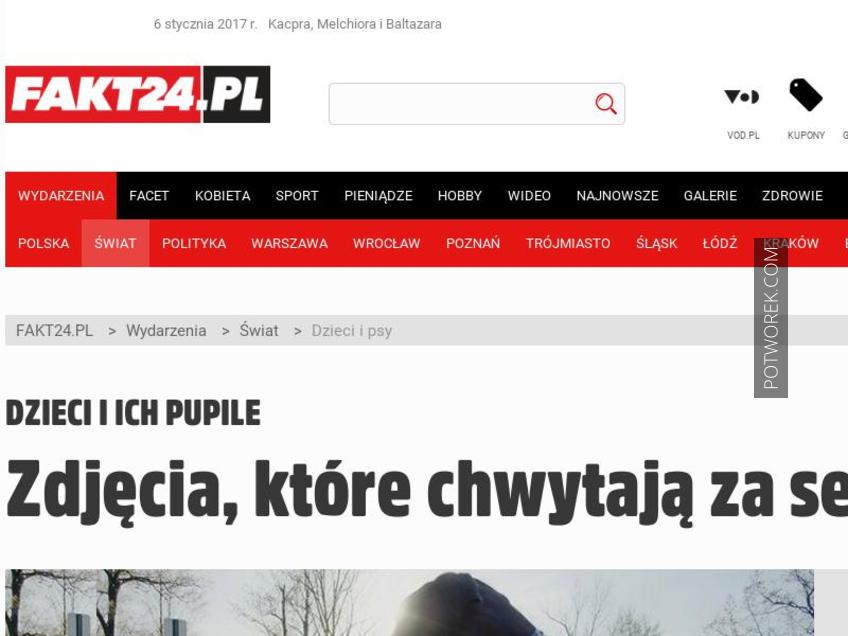Click inside the search input field
The height and width of the screenshot is (636, 848).
pyautogui.click(x=462, y=104)
